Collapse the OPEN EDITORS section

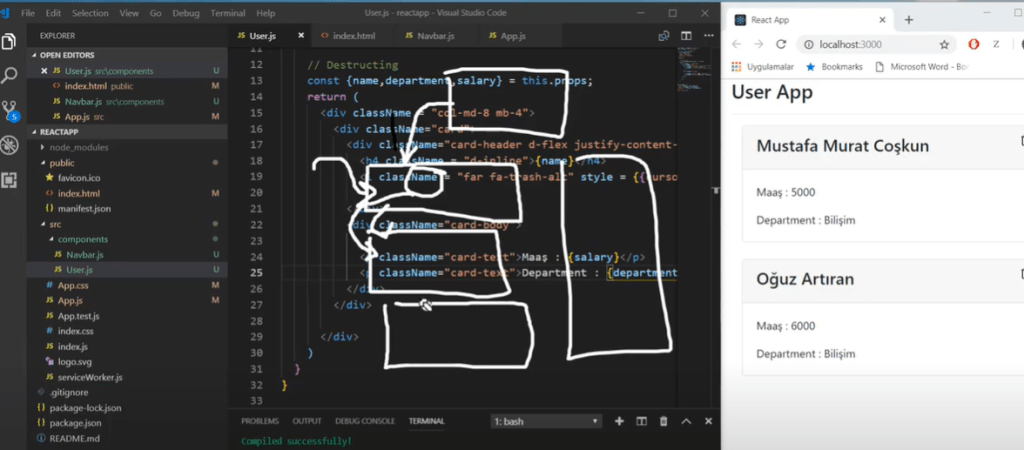65,56
